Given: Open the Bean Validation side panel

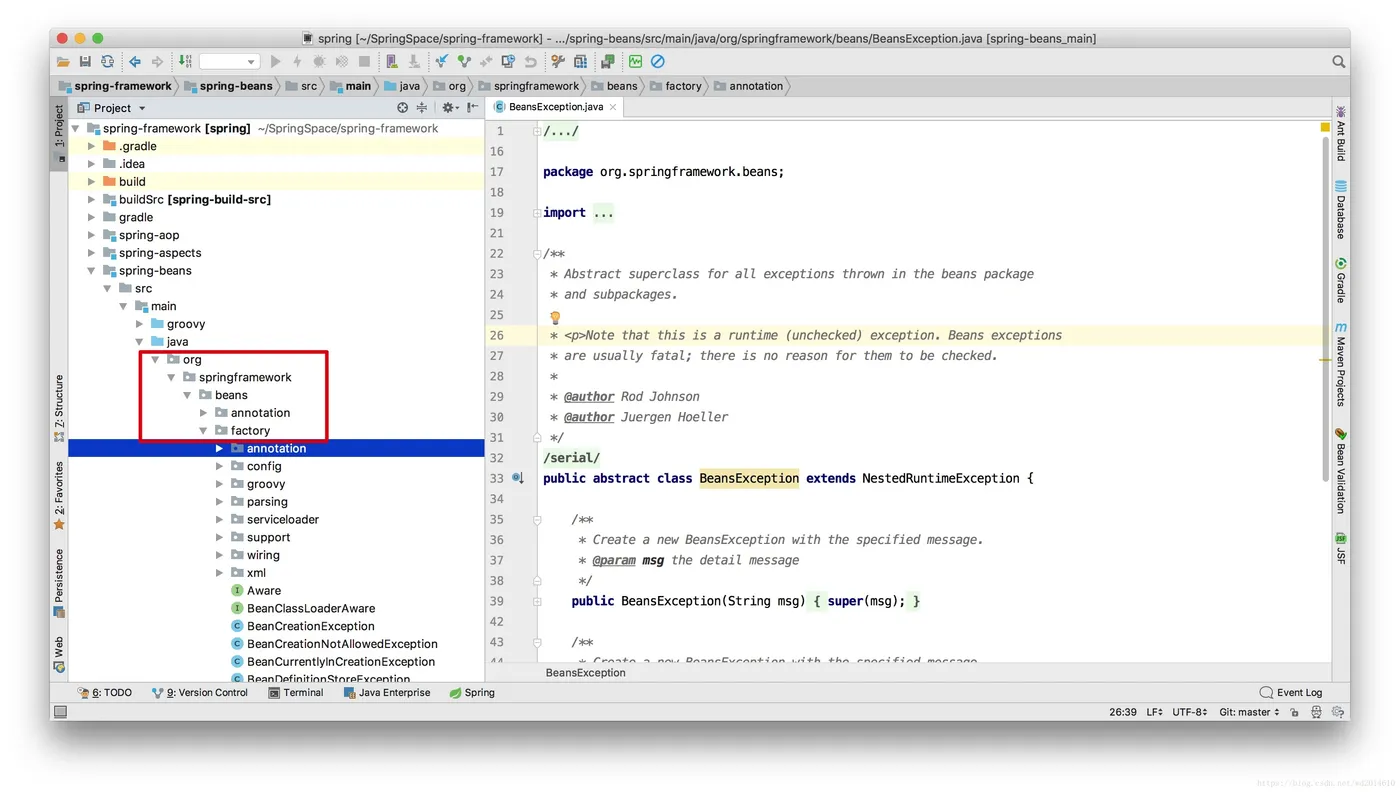Looking at the screenshot, I should click(1341, 471).
